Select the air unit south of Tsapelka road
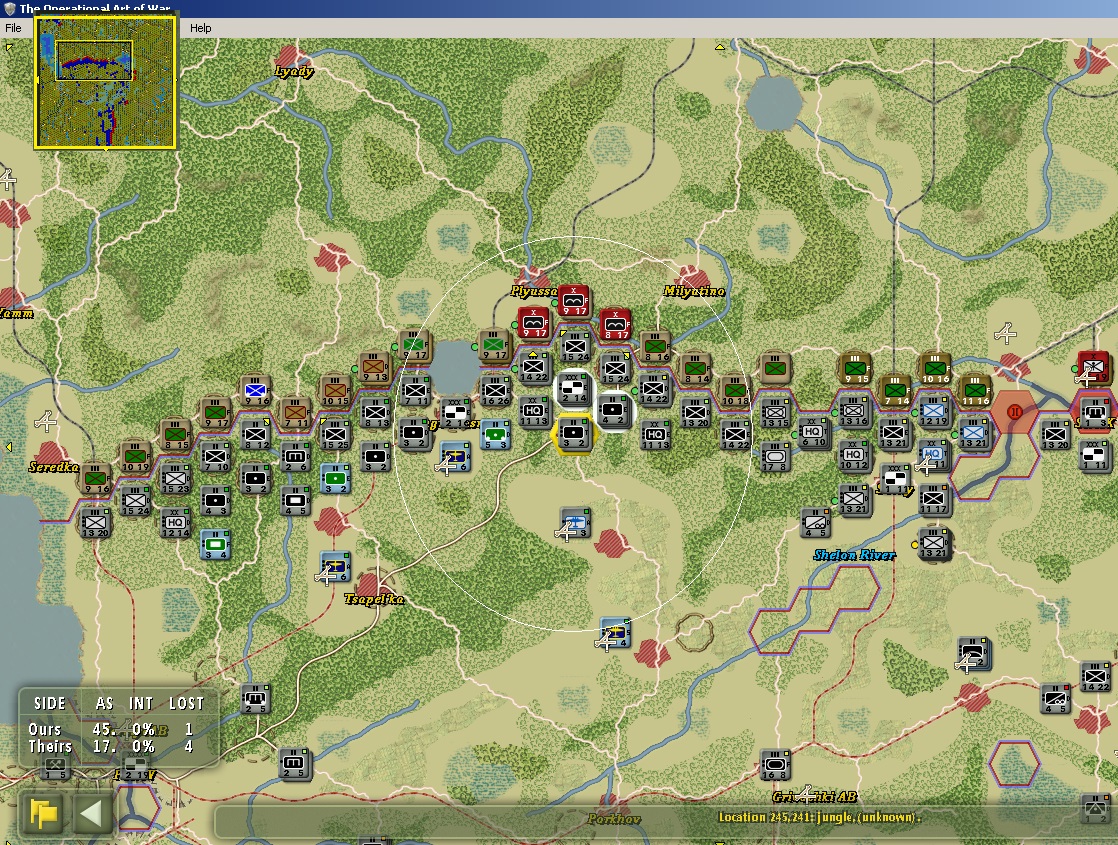This screenshot has width=1118, height=845. (334, 568)
